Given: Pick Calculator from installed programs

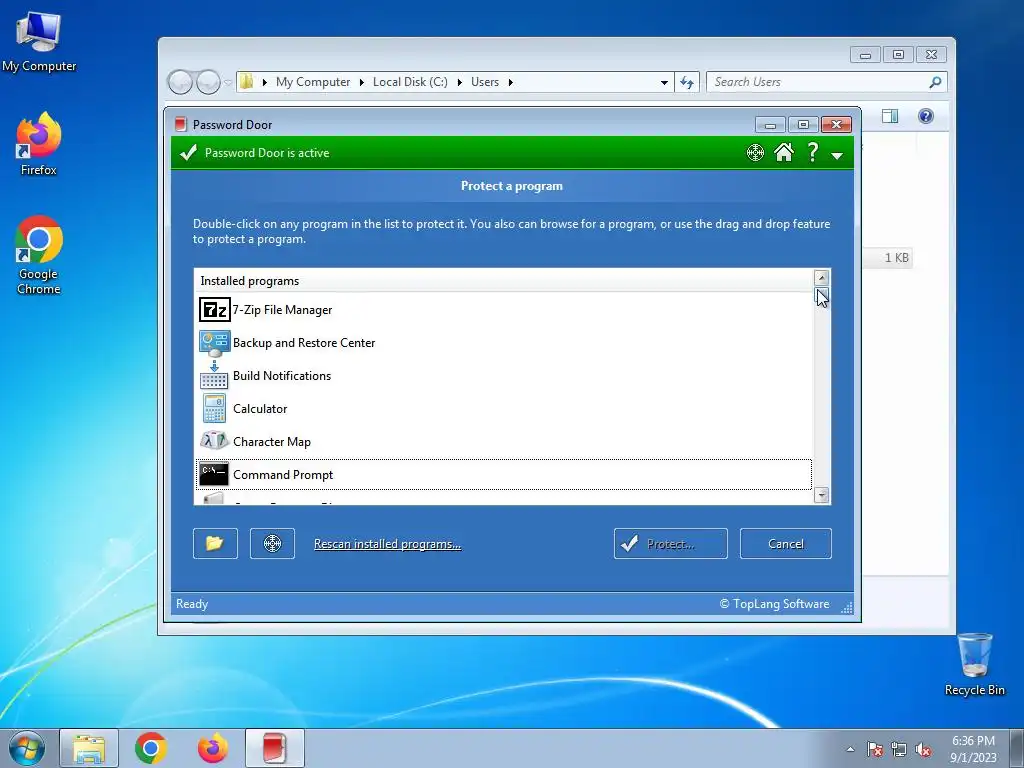Looking at the screenshot, I should click(504, 409).
